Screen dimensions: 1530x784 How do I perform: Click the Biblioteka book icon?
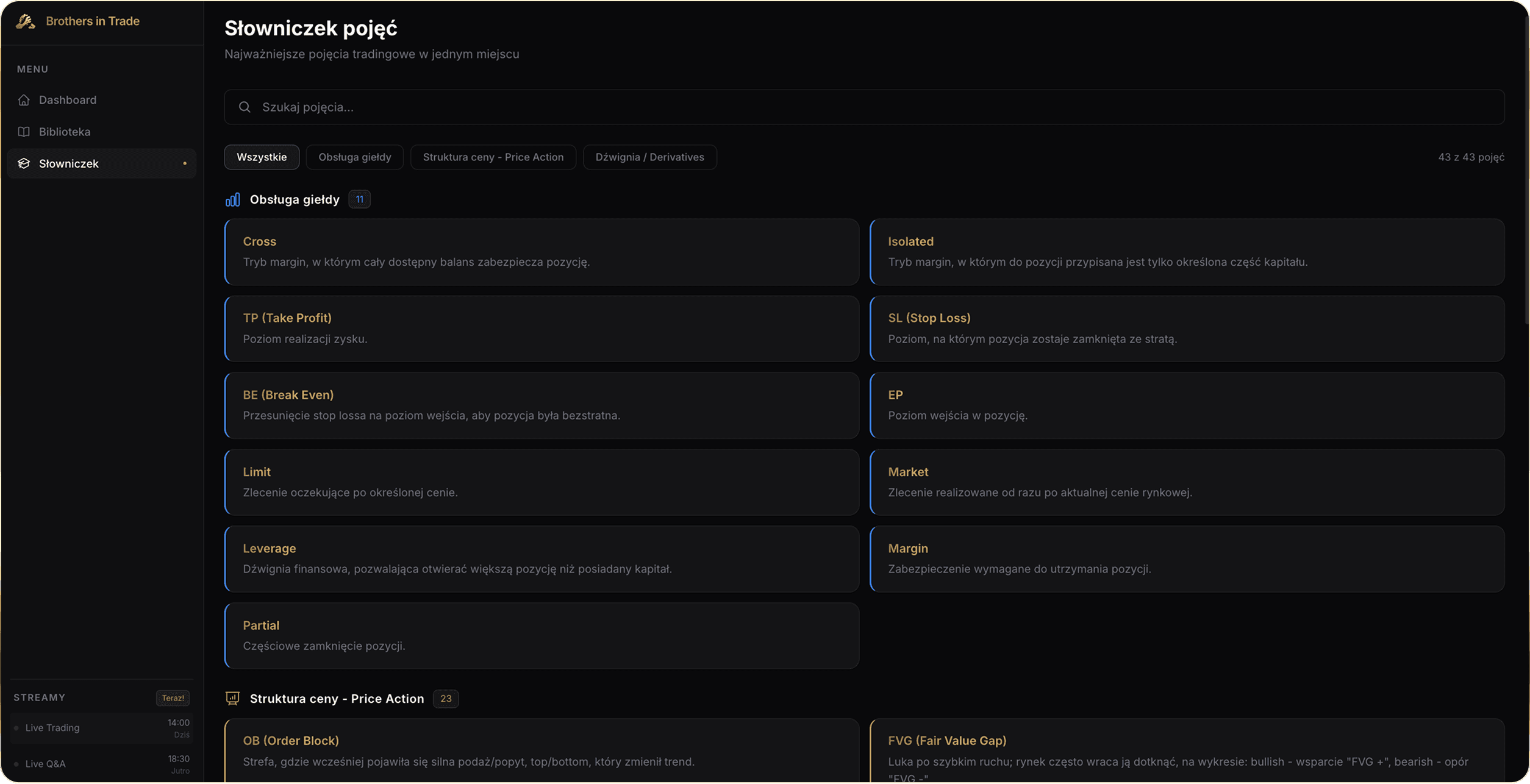click(x=24, y=132)
